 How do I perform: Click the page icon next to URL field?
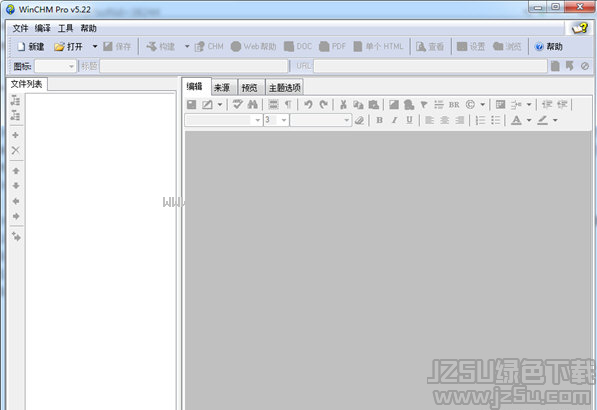(x=555, y=66)
